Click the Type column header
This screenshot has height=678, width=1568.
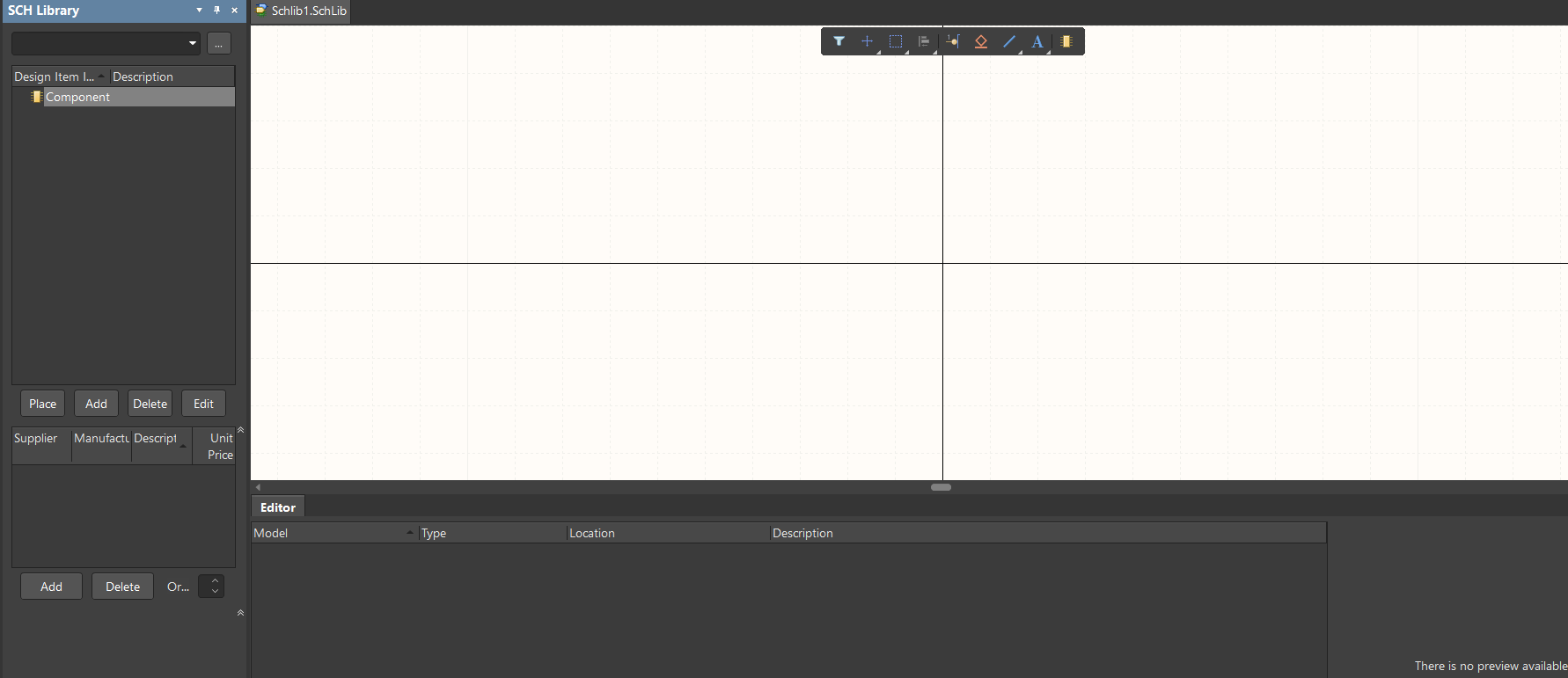click(x=493, y=533)
